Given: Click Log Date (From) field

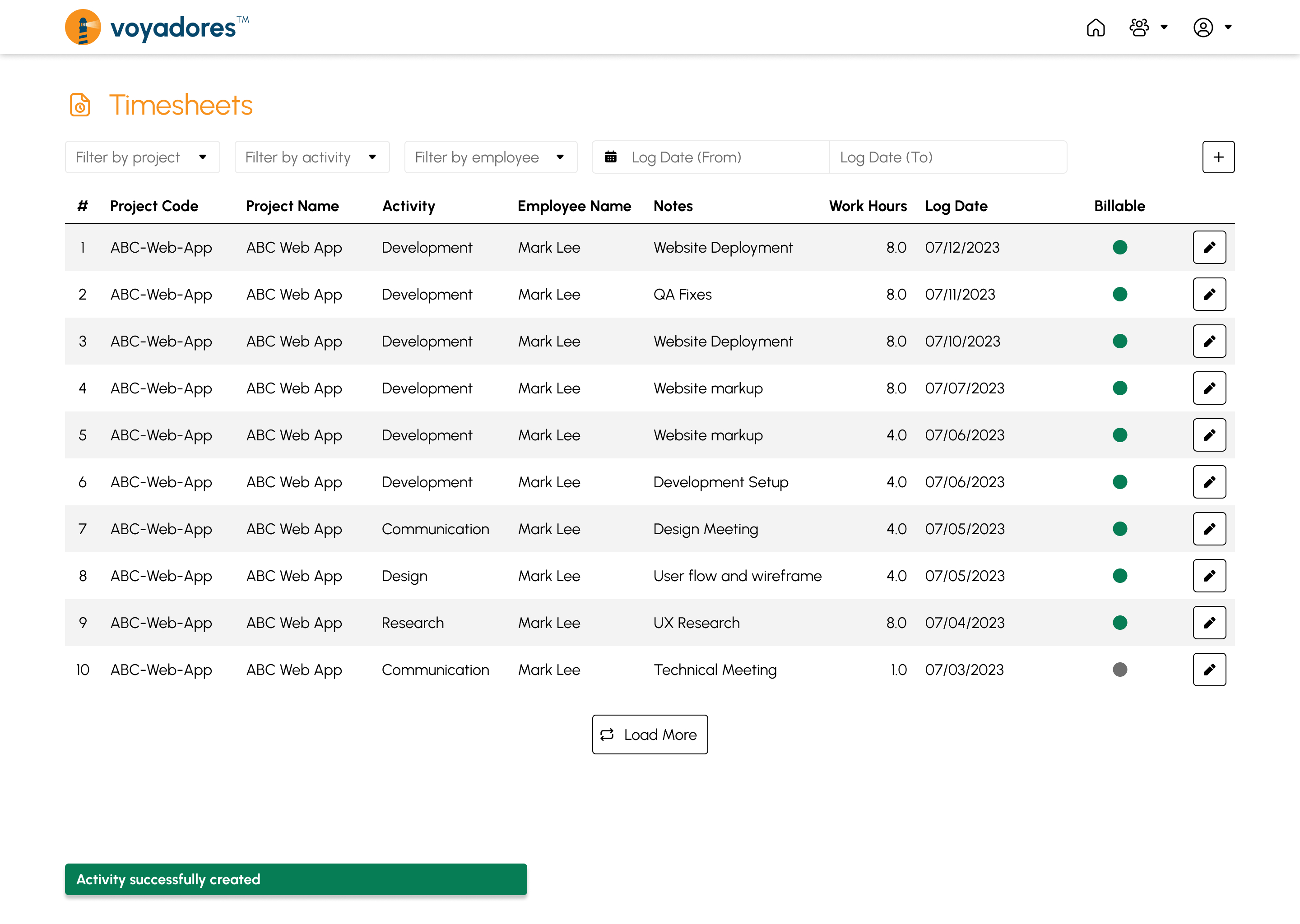Looking at the screenshot, I should (710, 157).
